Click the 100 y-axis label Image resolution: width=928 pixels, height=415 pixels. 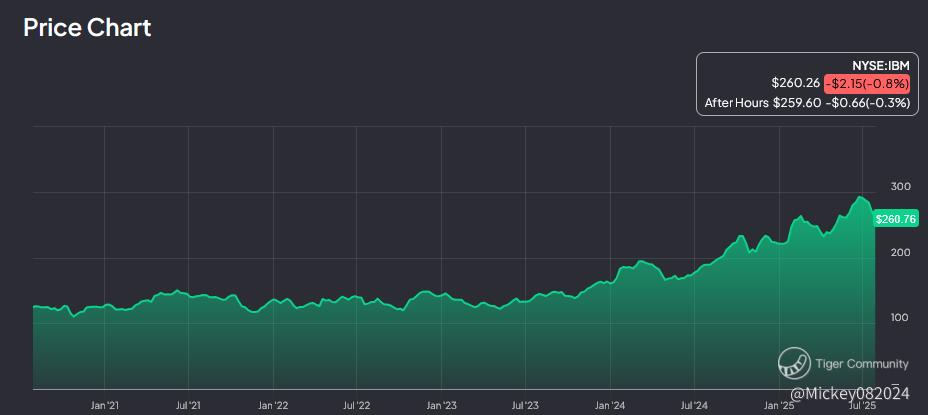[900, 318]
